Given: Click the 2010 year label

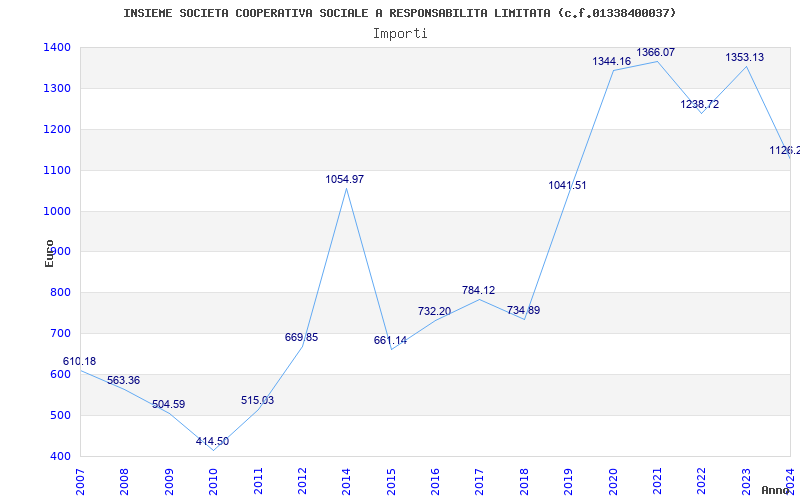Looking at the screenshot, I should pyautogui.click(x=213, y=481).
